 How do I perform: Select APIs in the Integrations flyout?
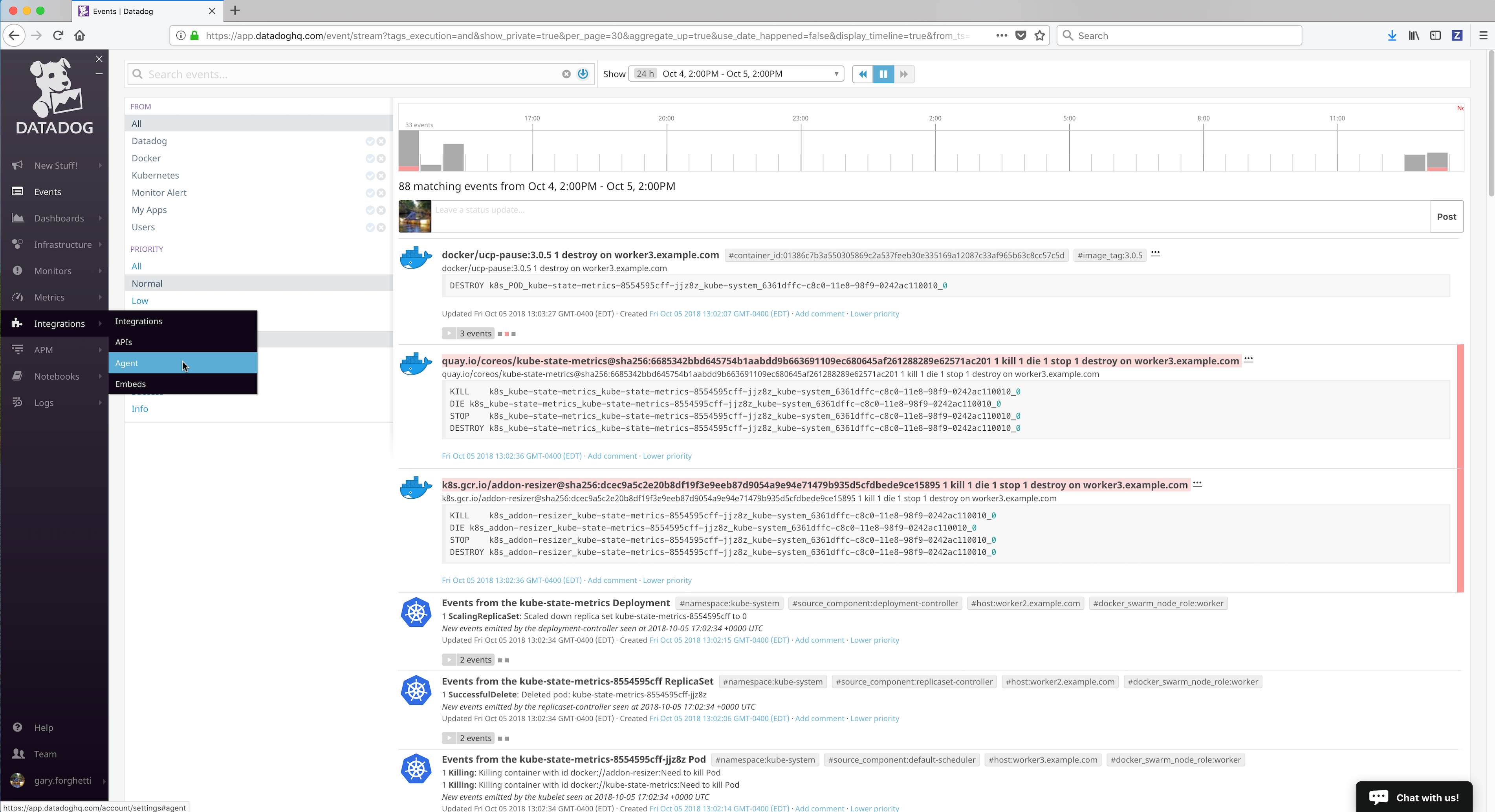point(183,342)
